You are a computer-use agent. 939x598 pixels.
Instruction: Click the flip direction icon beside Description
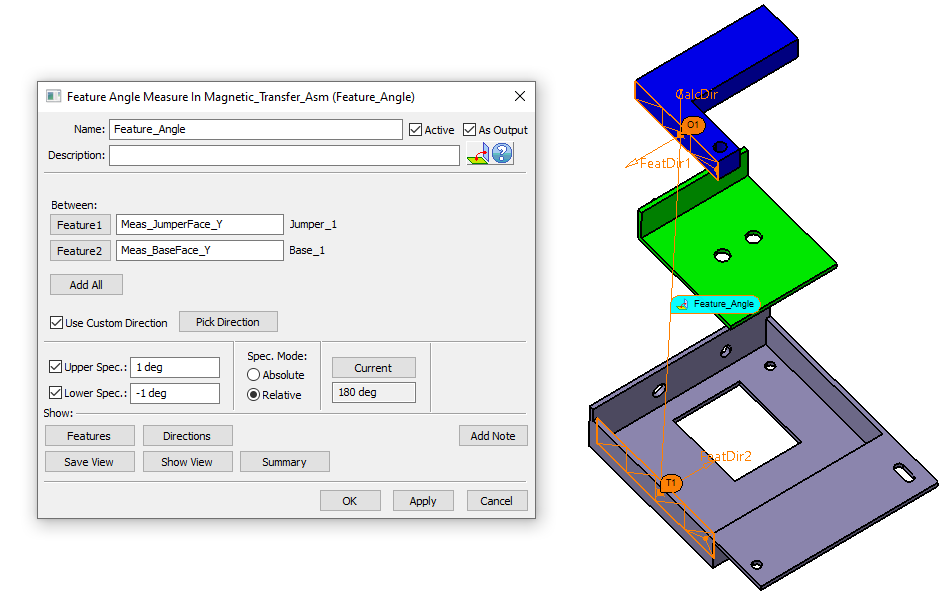coord(478,154)
